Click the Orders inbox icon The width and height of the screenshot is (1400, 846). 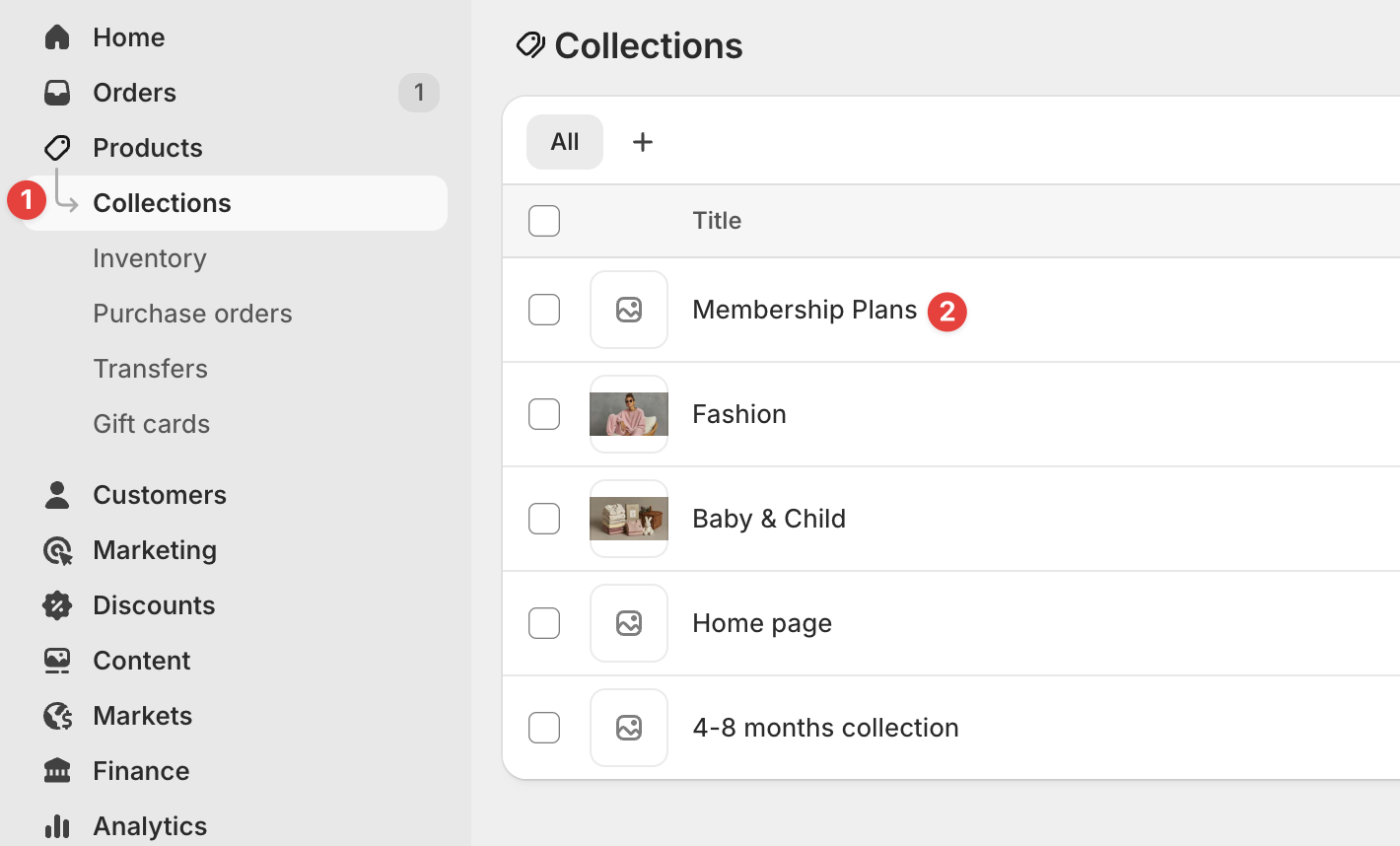tap(57, 93)
